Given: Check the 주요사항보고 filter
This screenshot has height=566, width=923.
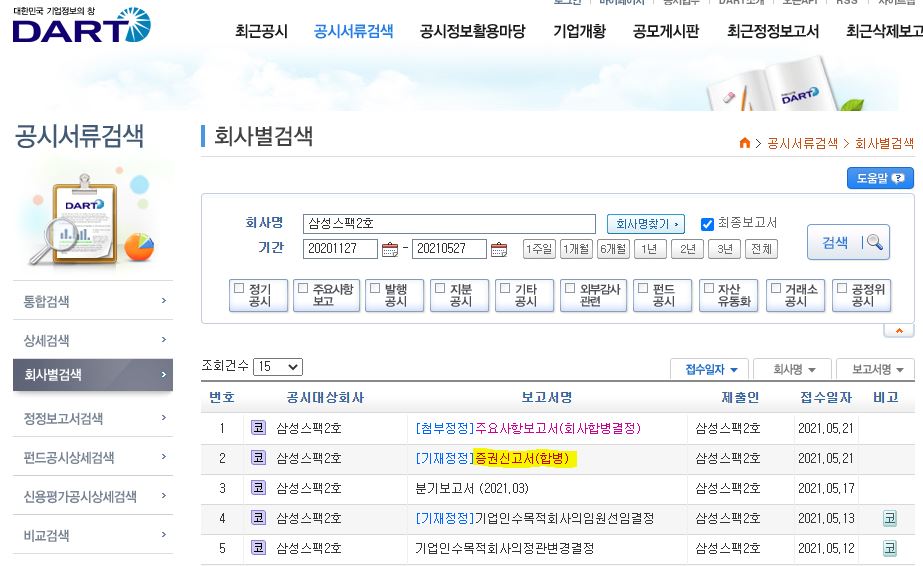Looking at the screenshot, I should click(x=303, y=288).
